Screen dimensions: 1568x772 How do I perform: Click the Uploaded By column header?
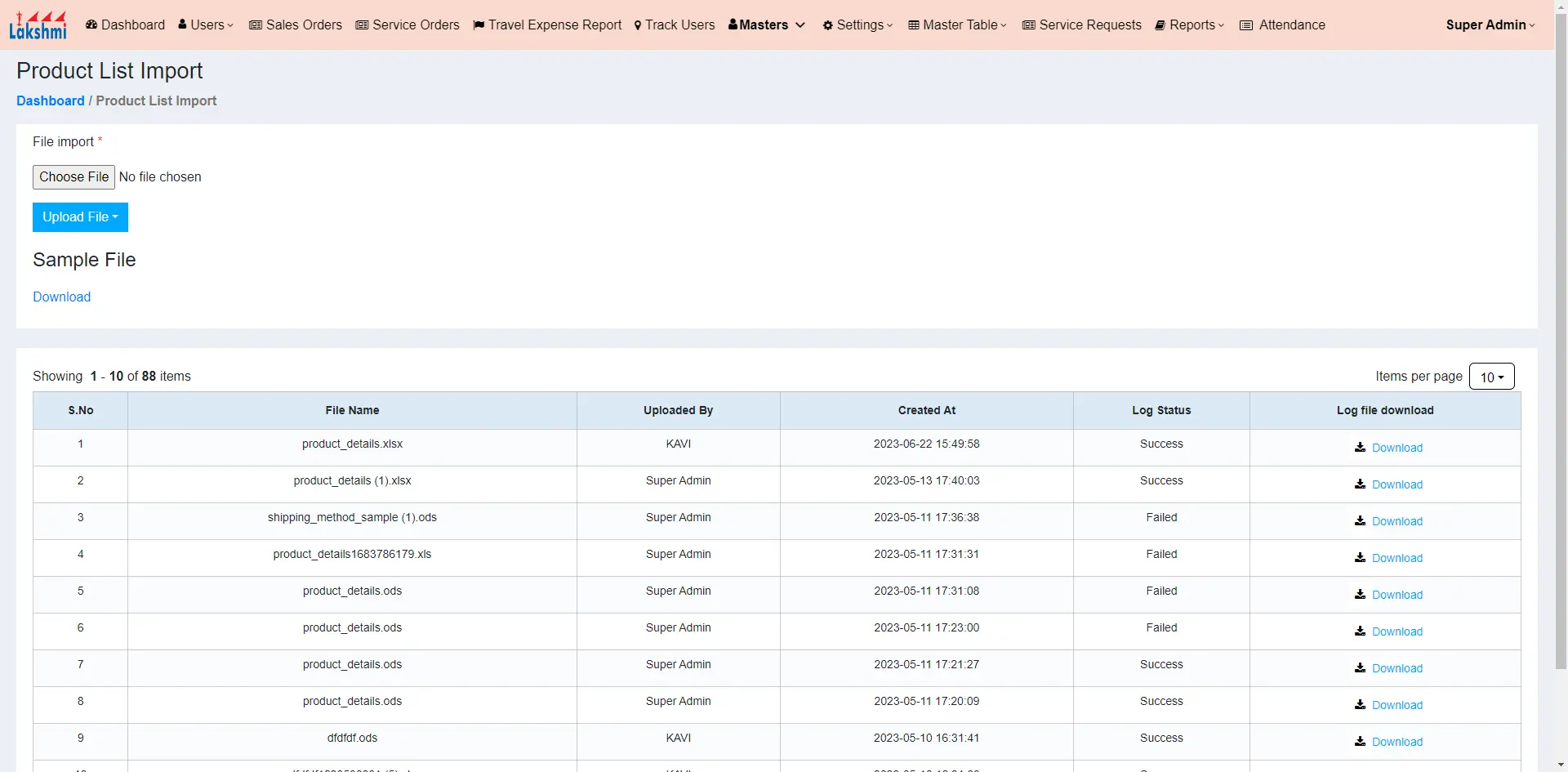(x=679, y=411)
